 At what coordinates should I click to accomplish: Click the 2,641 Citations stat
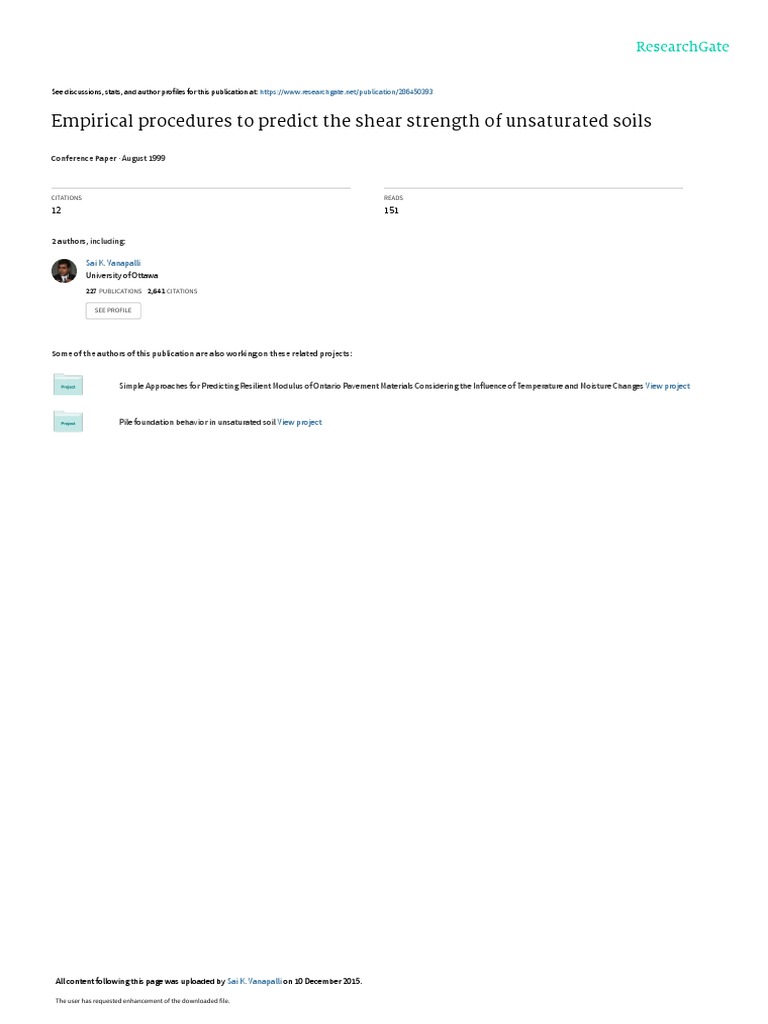coord(172,291)
